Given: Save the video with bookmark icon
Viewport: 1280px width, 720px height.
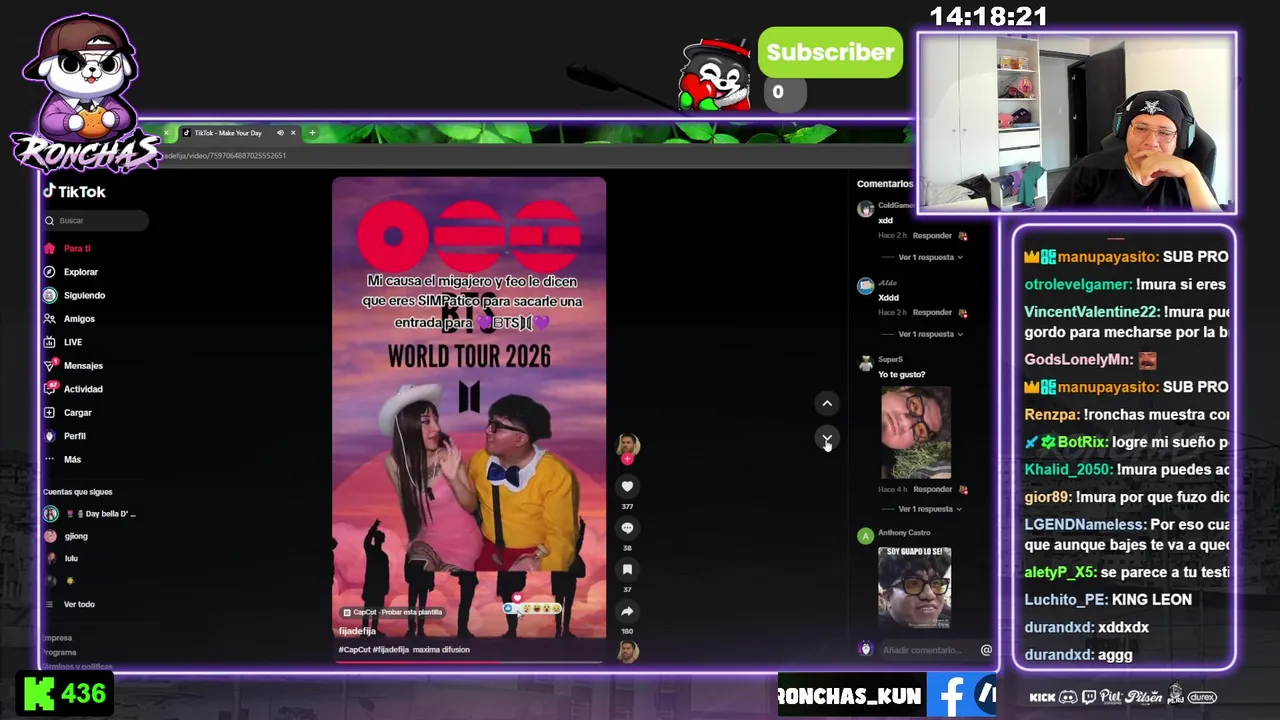Looking at the screenshot, I should pyautogui.click(x=627, y=569).
